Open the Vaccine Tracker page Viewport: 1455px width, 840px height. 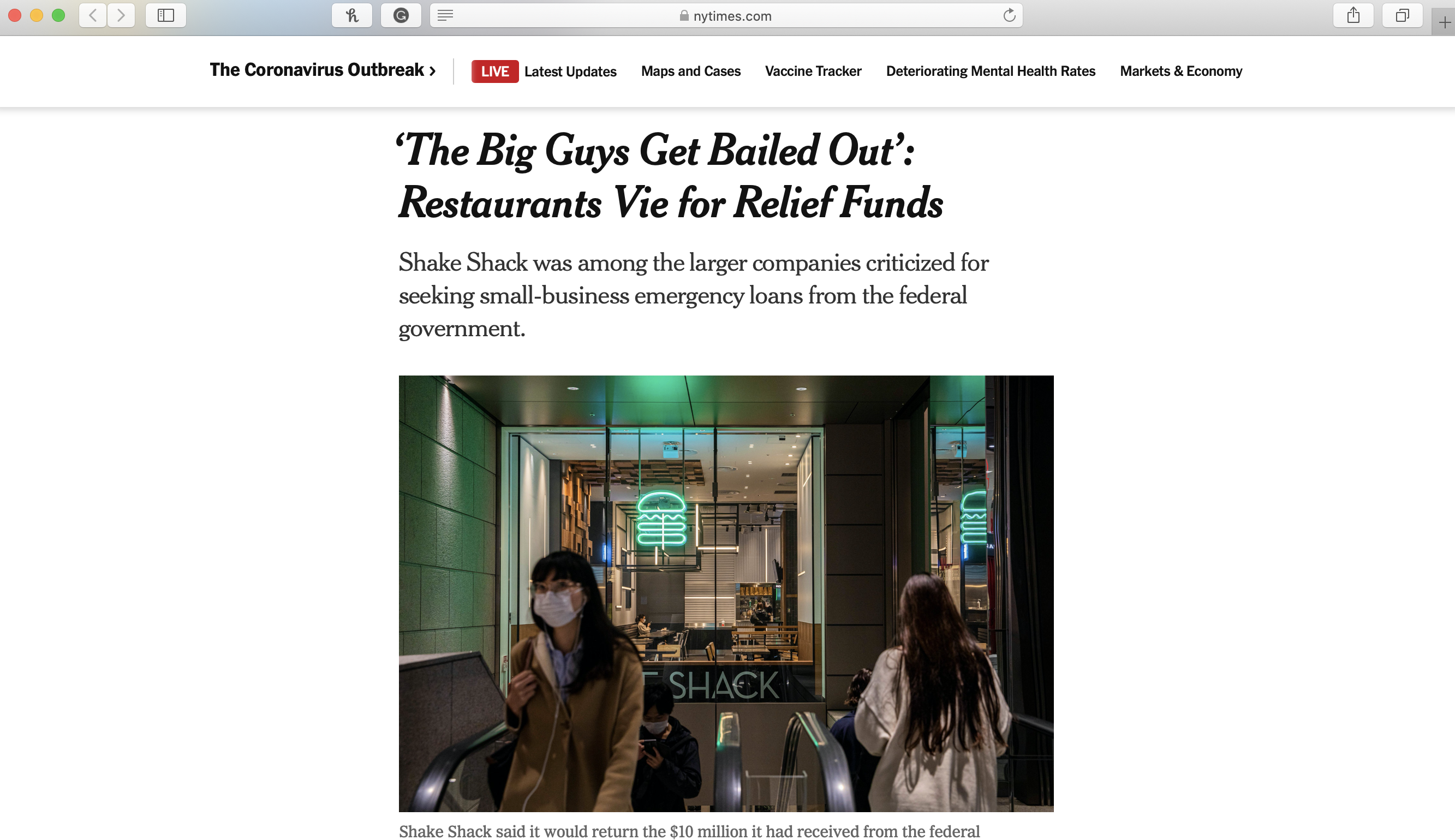[x=813, y=71]
